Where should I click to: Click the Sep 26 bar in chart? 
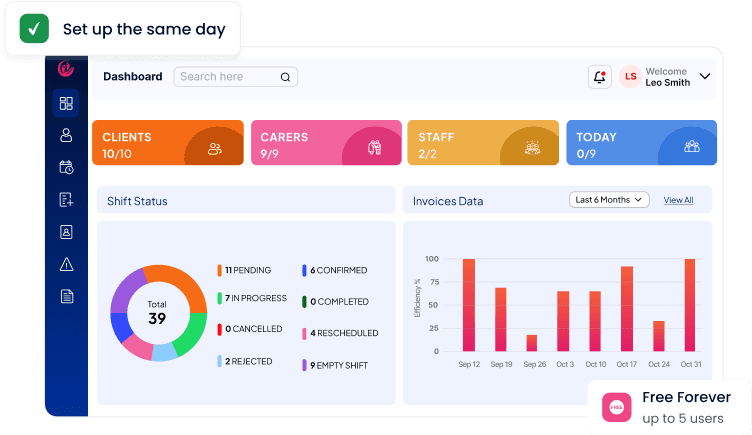(531, 343)
